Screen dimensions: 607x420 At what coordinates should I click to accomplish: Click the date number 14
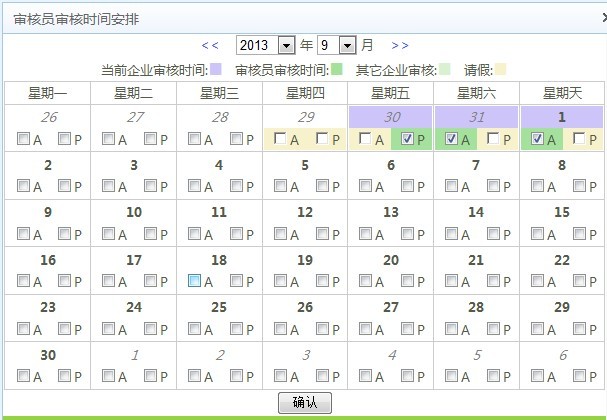tap(476, 212)
